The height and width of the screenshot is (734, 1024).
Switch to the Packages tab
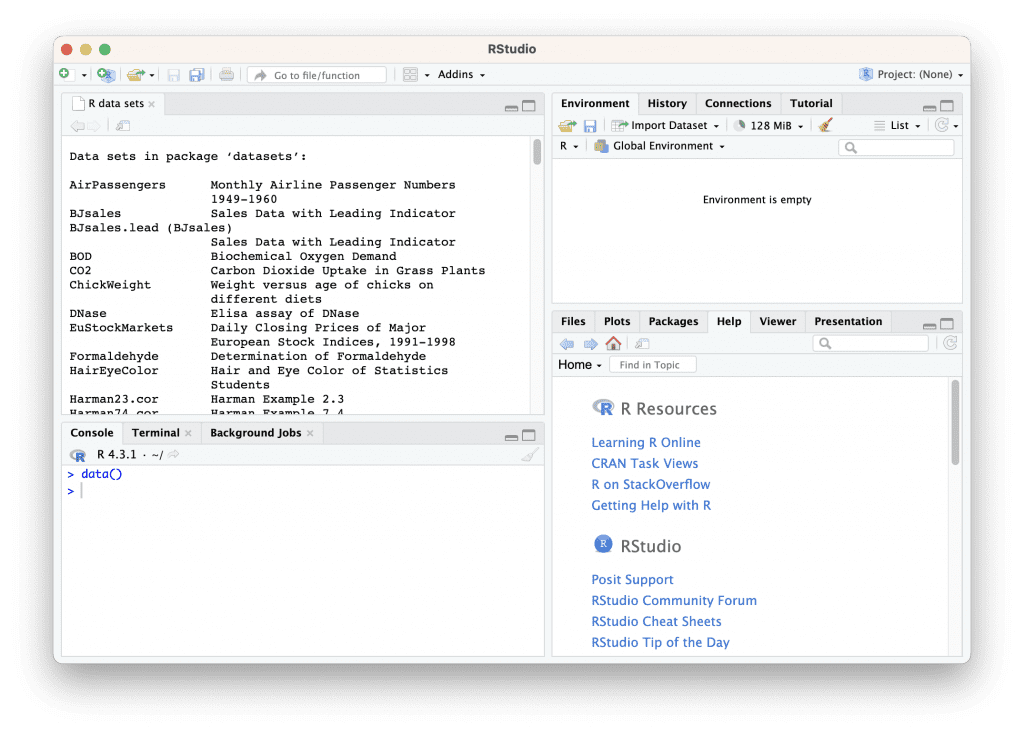(x=673, y=321)
